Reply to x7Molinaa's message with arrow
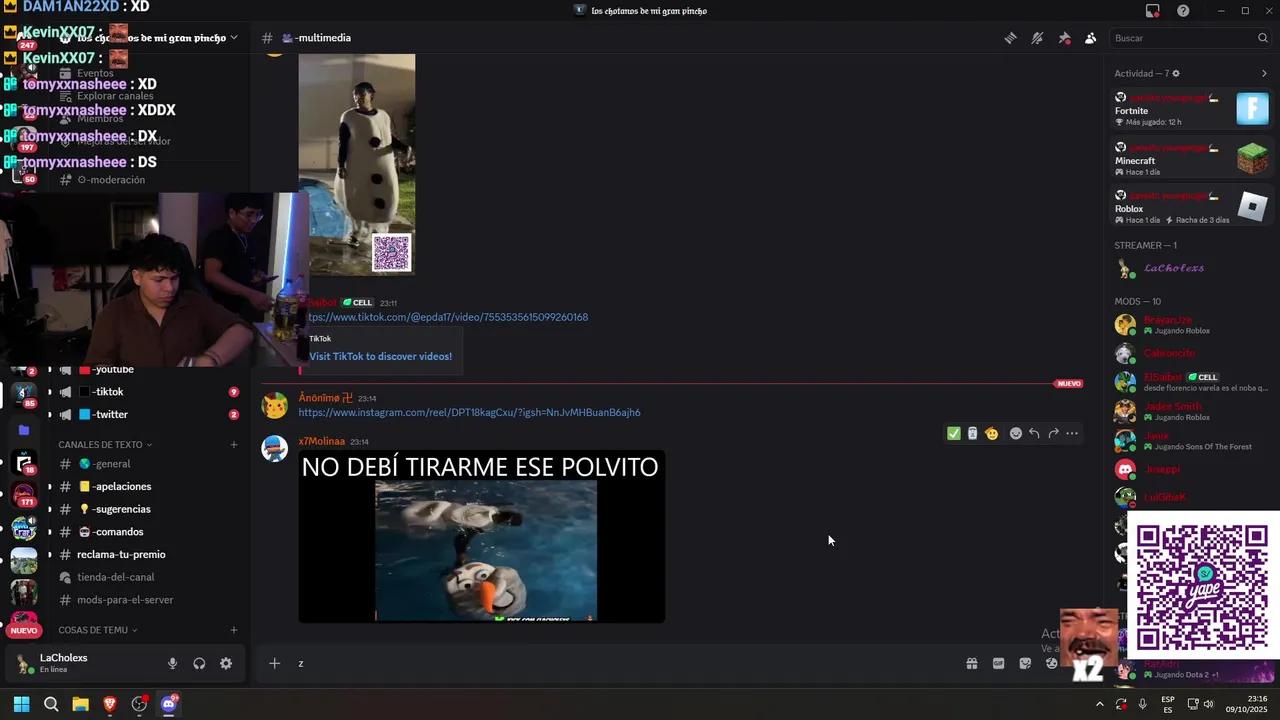 pyautogui.click(x=1034, y=433)
